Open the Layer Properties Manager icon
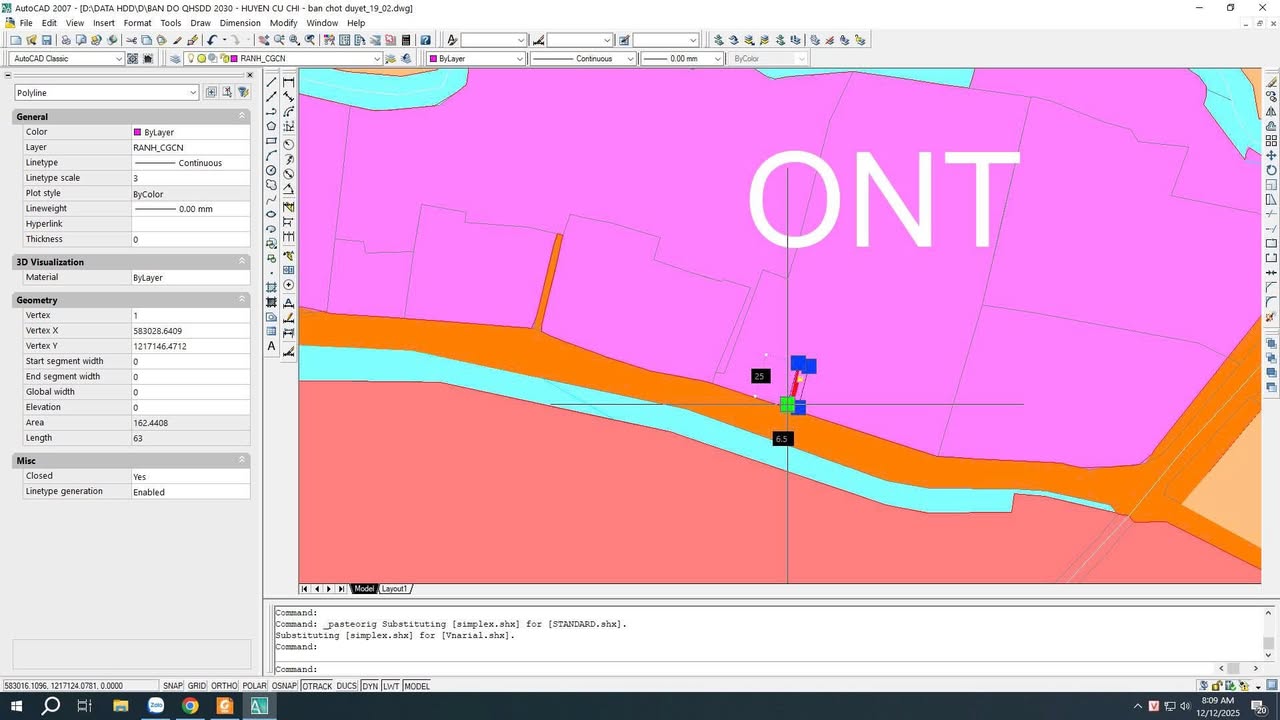 [175, 58]
